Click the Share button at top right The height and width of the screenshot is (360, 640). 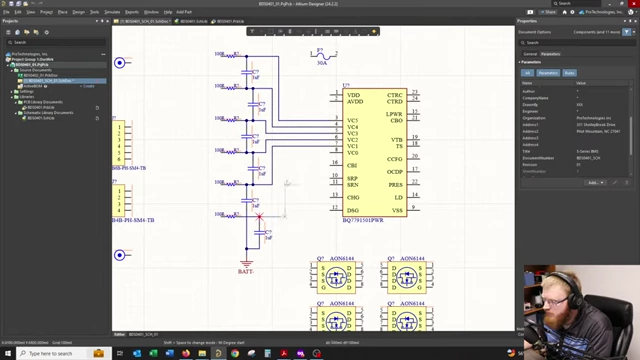coord(548,12)
